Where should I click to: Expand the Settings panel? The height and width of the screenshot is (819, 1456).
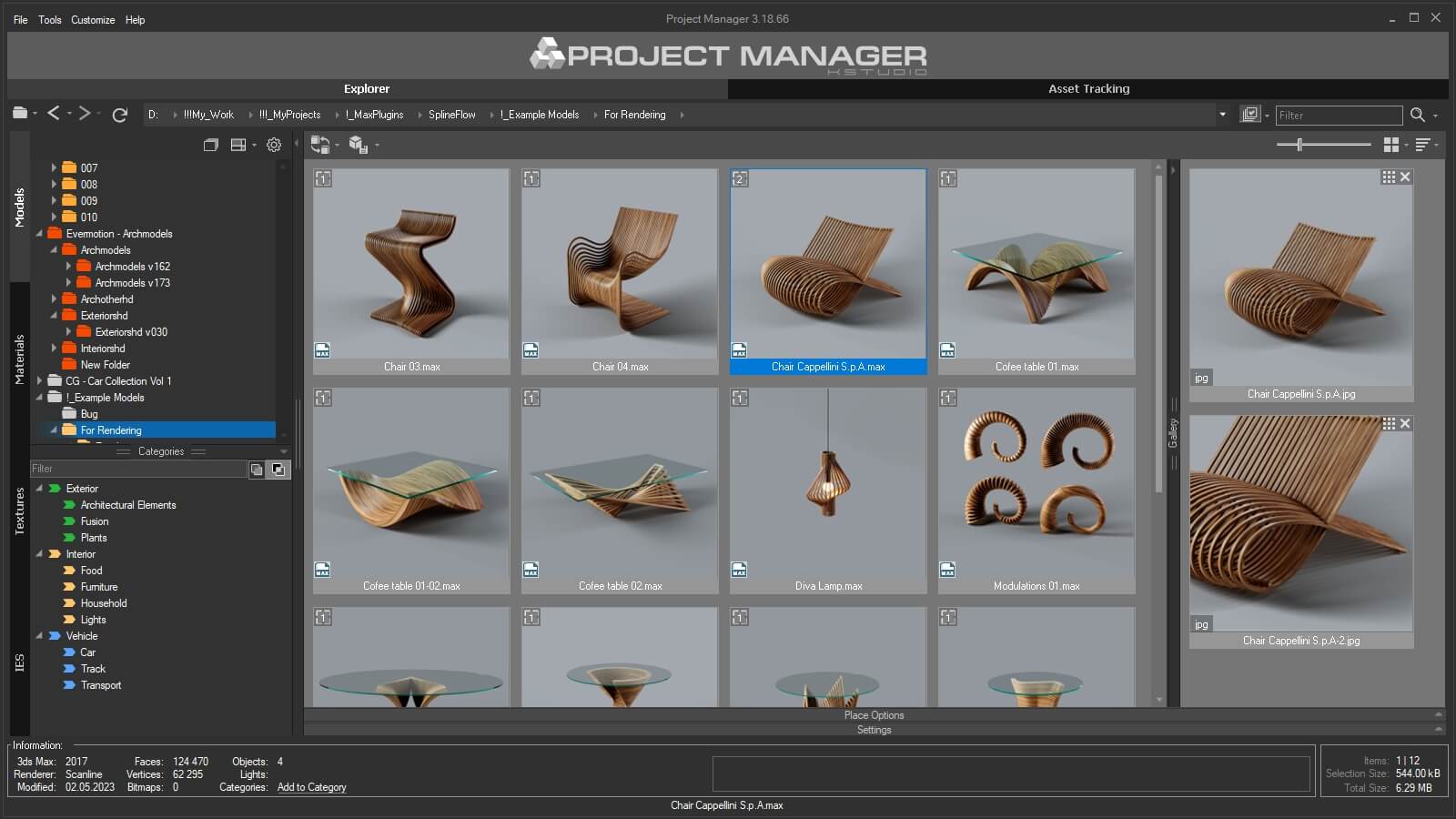coord(874,730)
